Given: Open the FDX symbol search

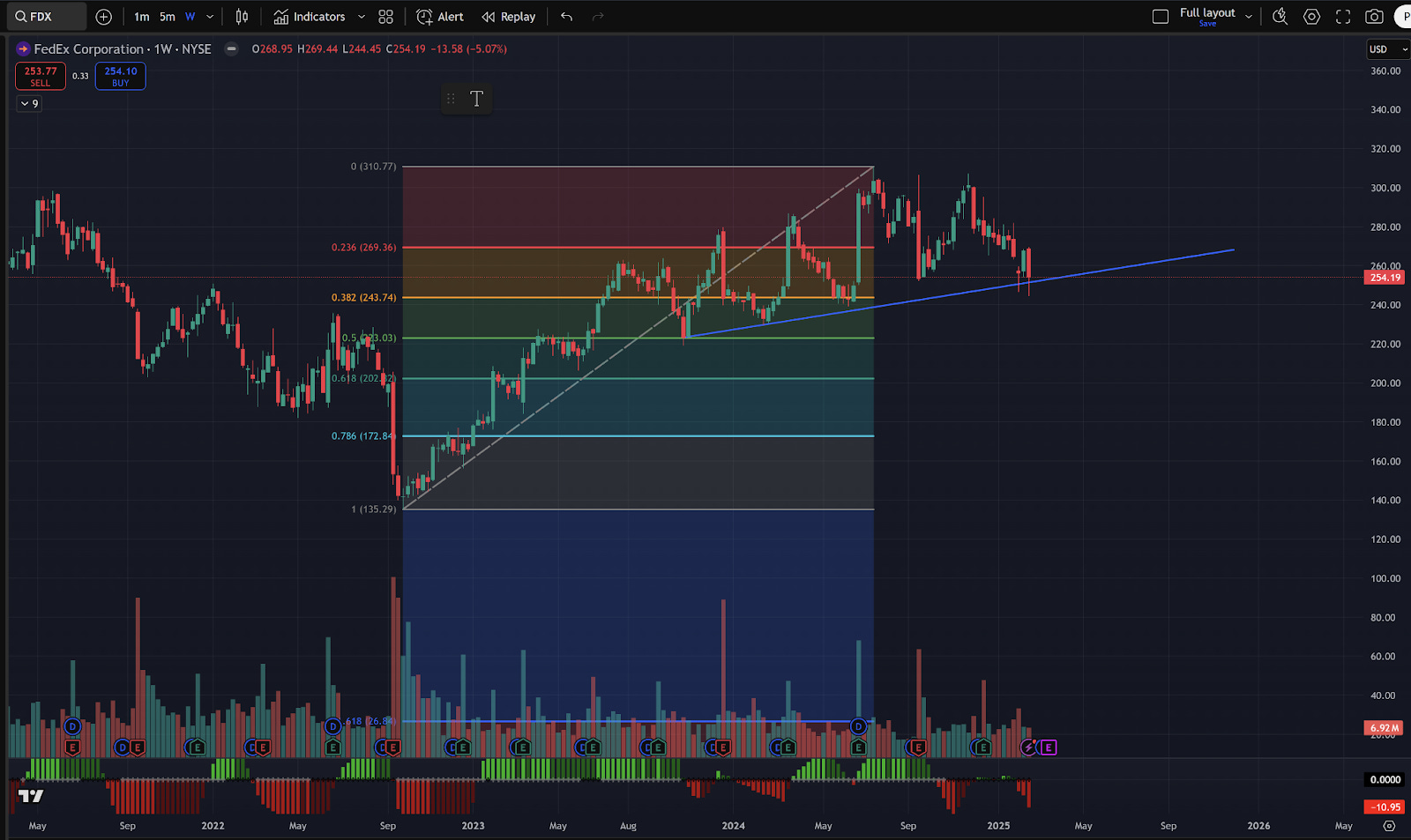Looking at the screenshot, I should pyautogui.click(x=46, y=17).
